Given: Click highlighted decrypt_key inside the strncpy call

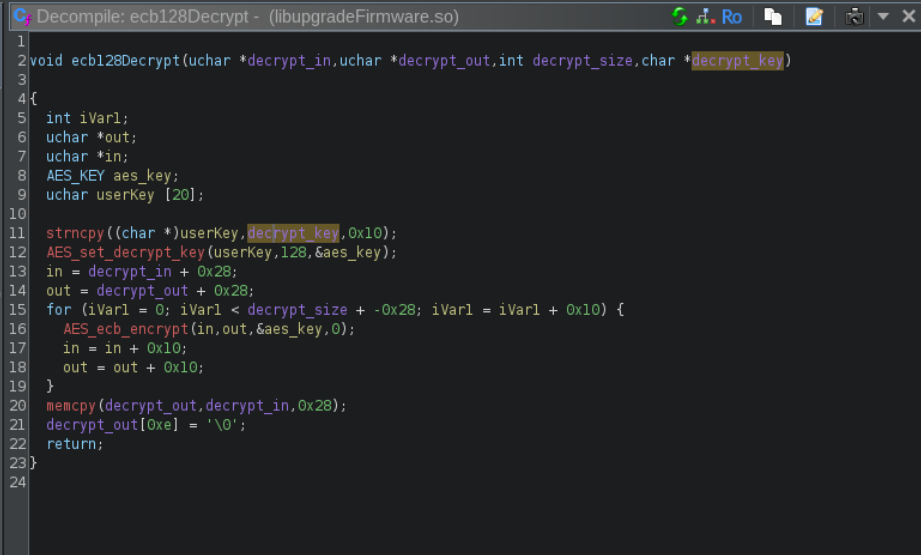Looking at the screenshot, I should point(293,233).
